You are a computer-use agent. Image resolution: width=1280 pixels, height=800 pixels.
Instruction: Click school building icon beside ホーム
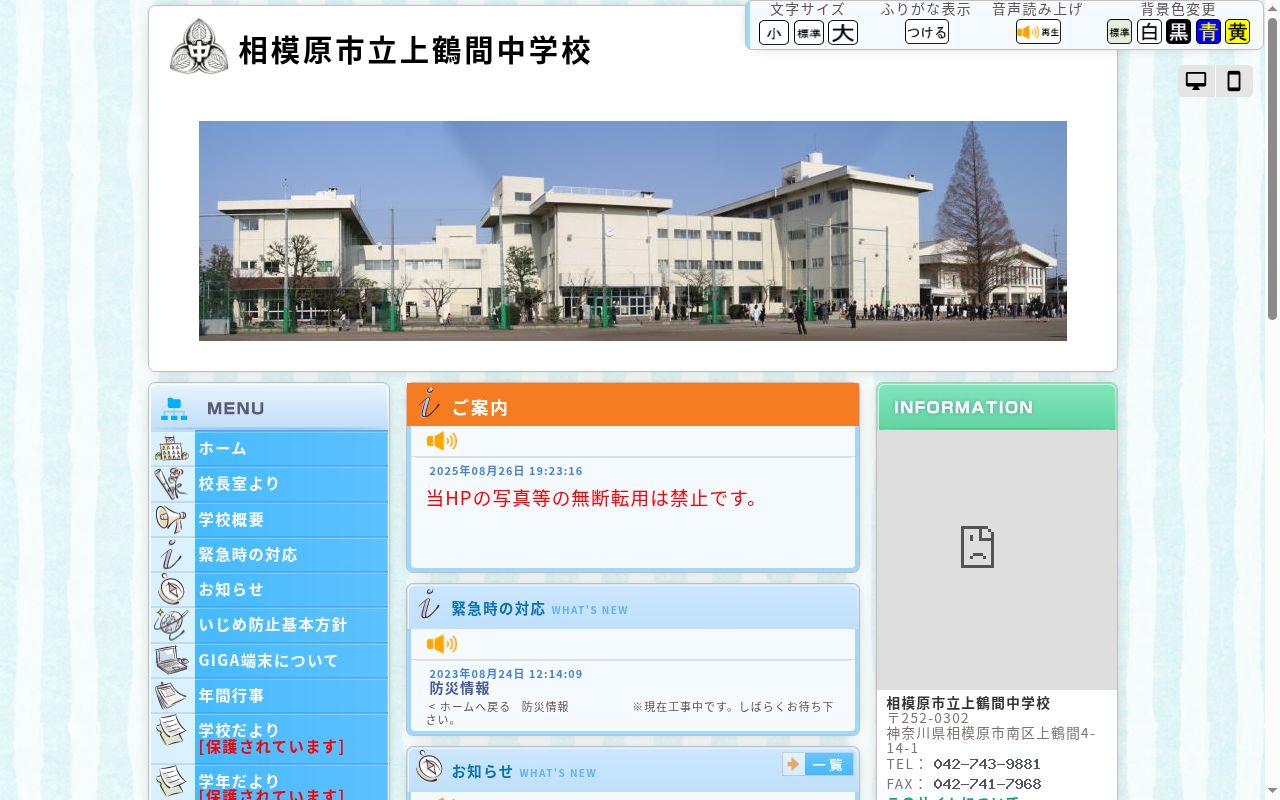pyautogui.click(x=172, y=448)
